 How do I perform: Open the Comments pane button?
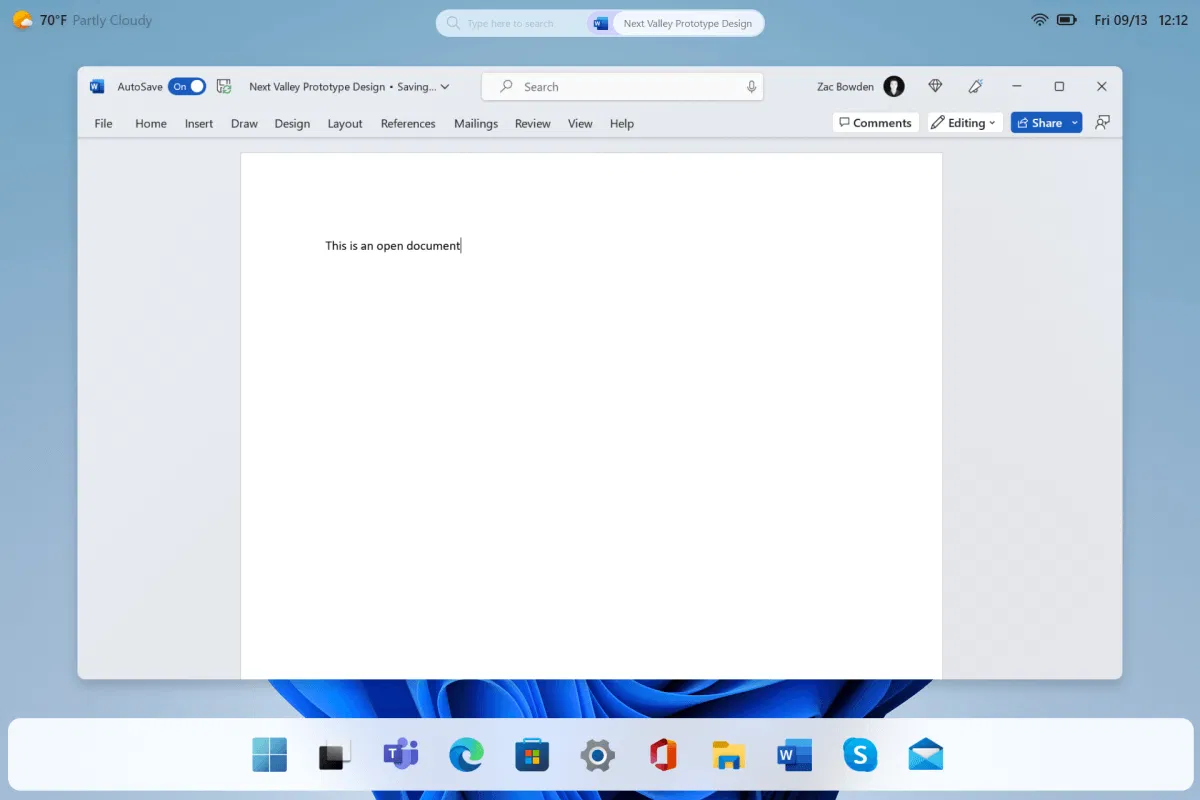(876, 122)
